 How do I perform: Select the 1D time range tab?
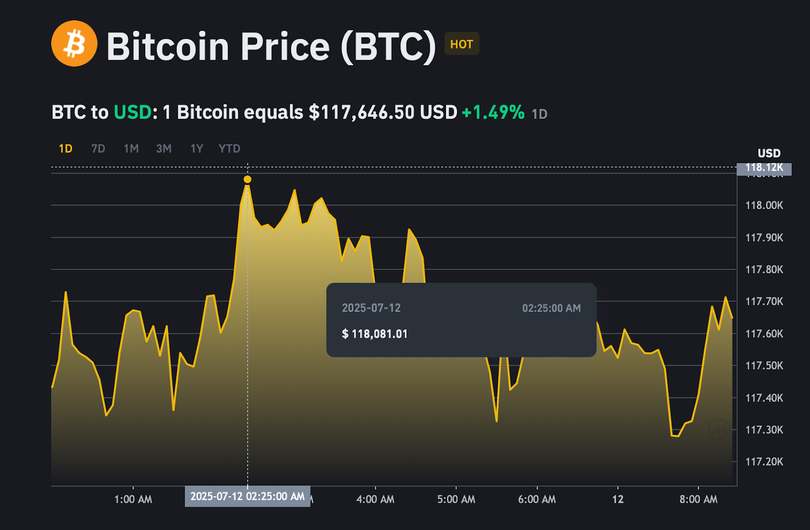coord(66,149)
